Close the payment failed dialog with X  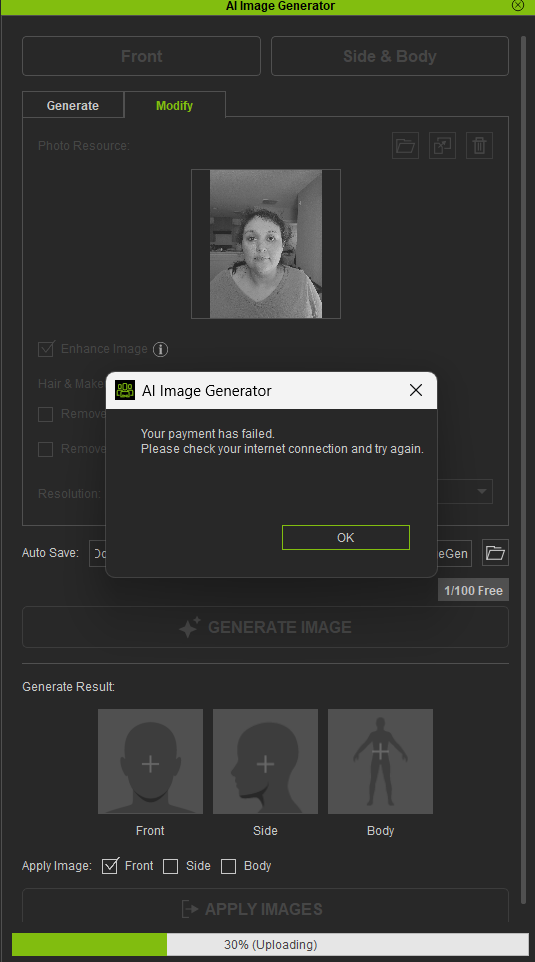416,390
